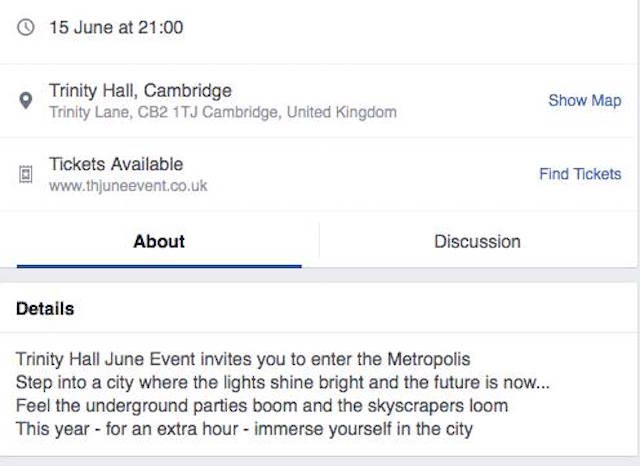Click the grey gap above the Details card
Image resolution: width=640 pixels, height=466 pixels.
(x=318, y=275)
